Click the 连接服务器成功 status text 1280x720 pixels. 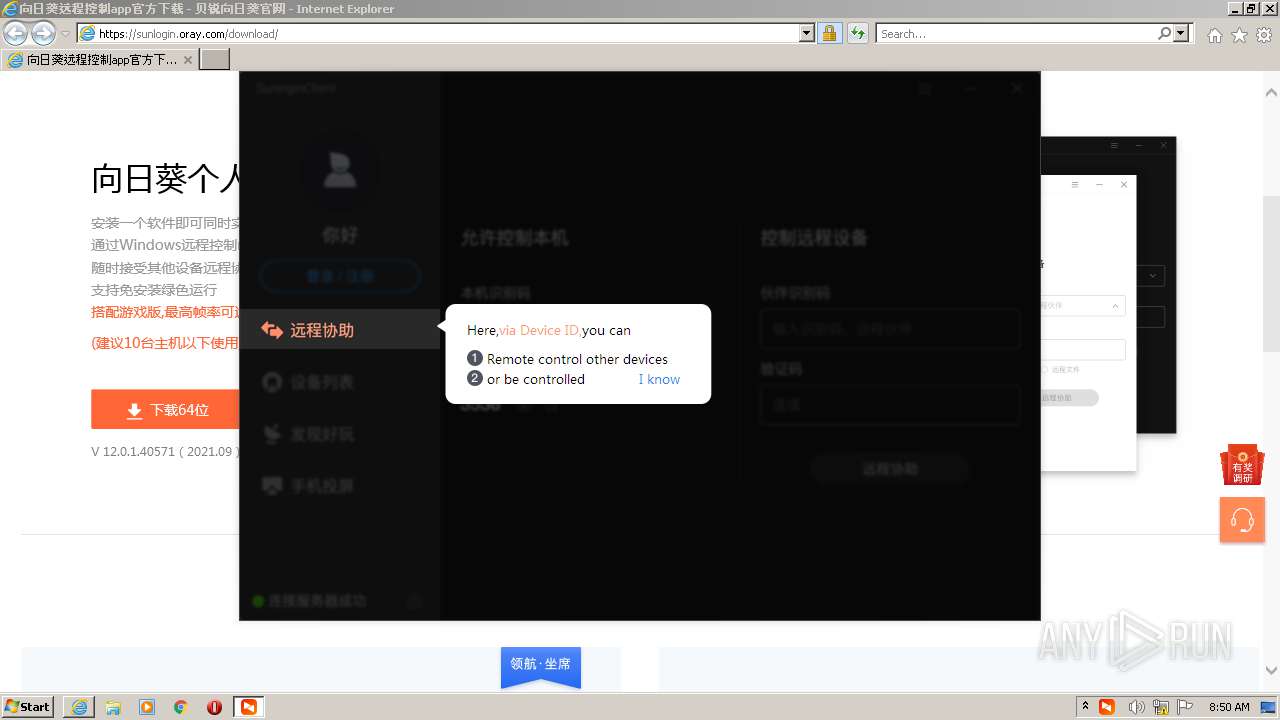click(317, 601)
